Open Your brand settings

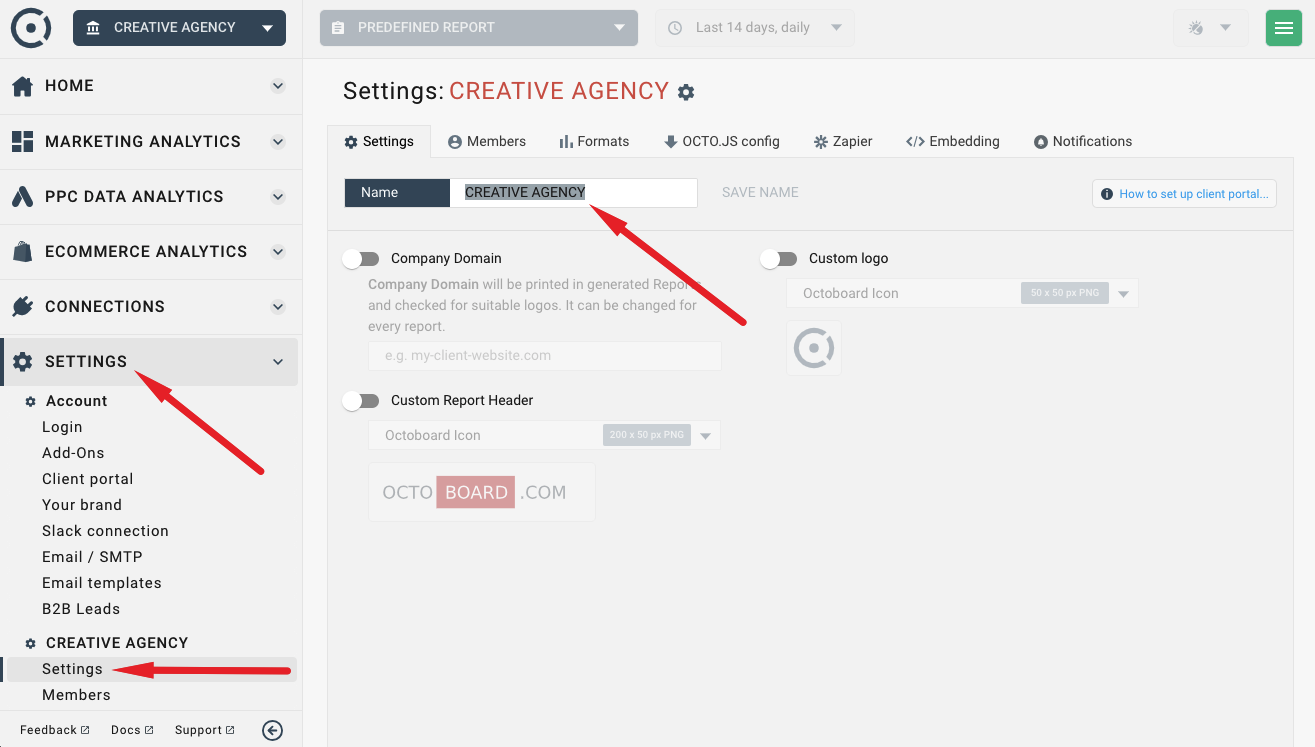point(82,505)
